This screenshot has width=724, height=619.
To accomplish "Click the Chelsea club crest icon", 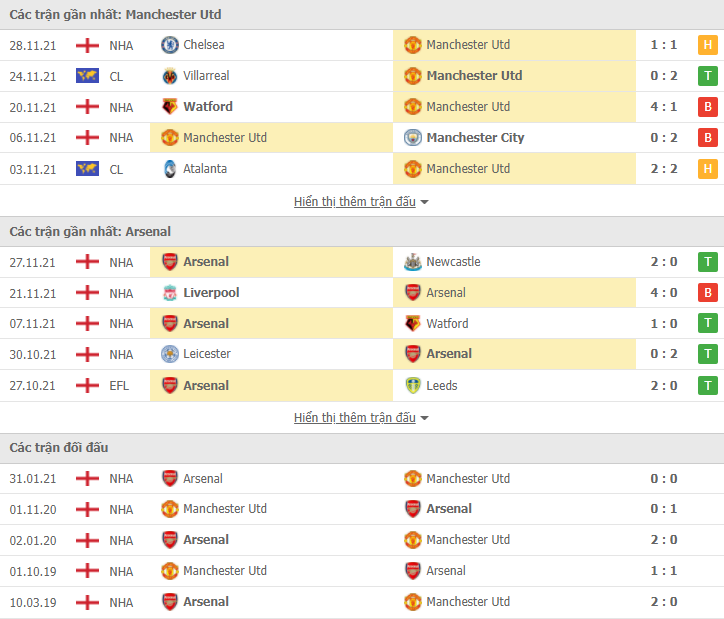I will (169, 45).
